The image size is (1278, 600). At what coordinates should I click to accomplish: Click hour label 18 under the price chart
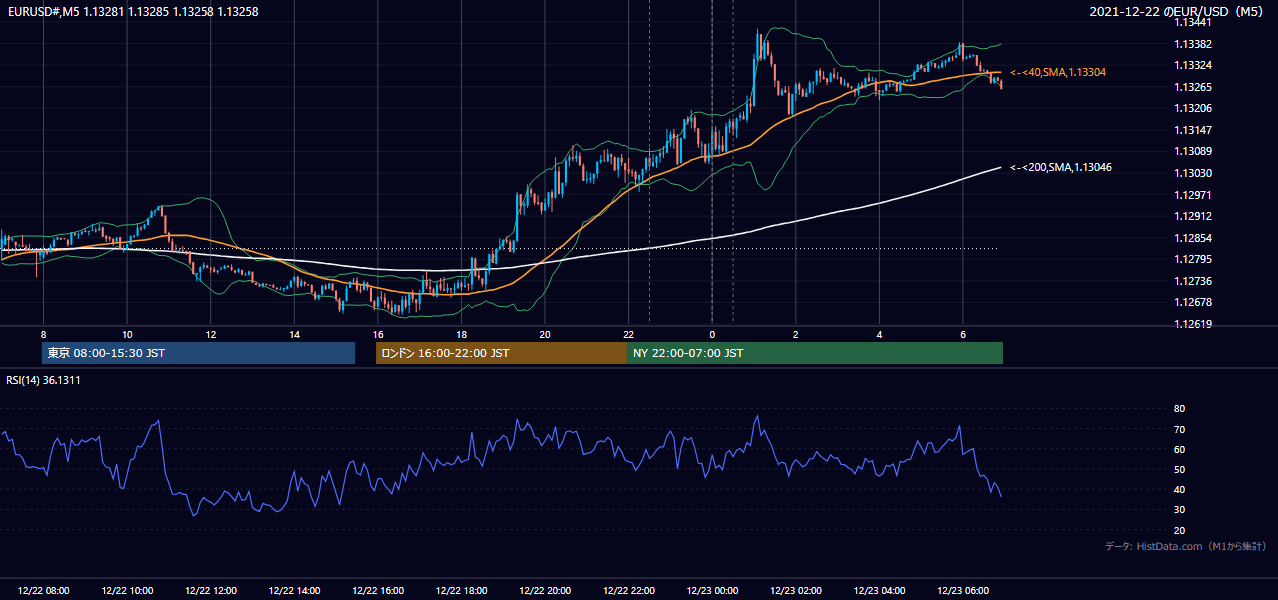pyautogui.click(x=461, y=334)
